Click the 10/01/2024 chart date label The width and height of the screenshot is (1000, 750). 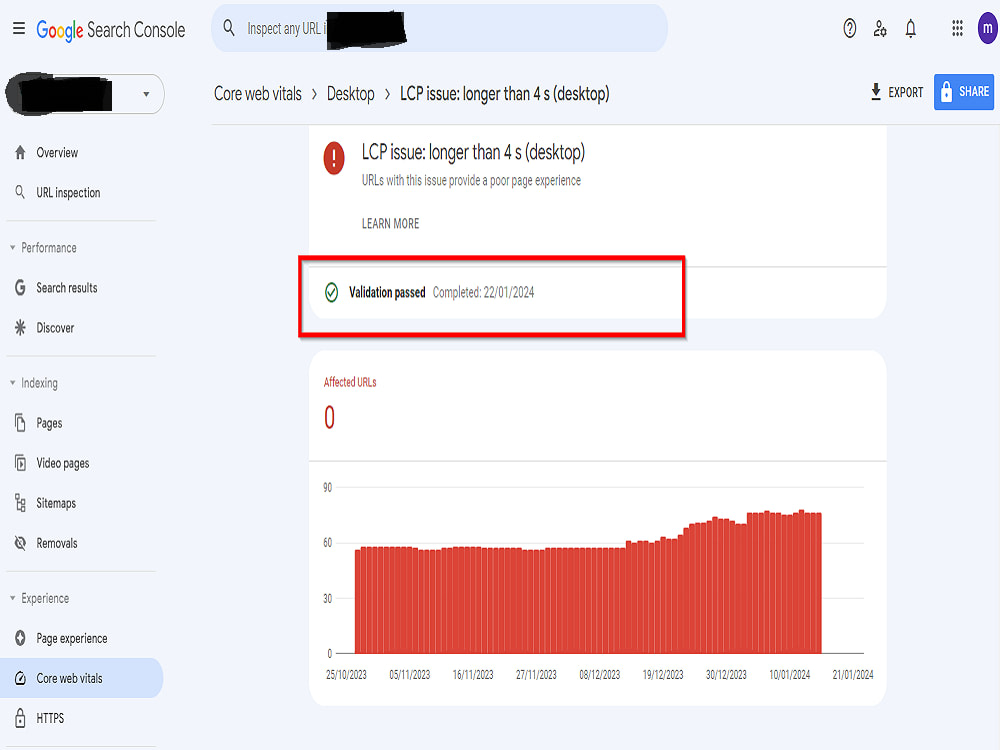790,675
